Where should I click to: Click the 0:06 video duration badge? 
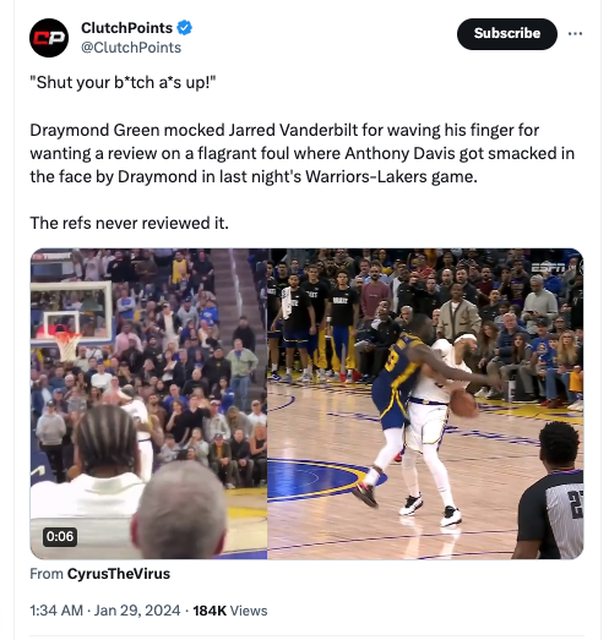60,536
